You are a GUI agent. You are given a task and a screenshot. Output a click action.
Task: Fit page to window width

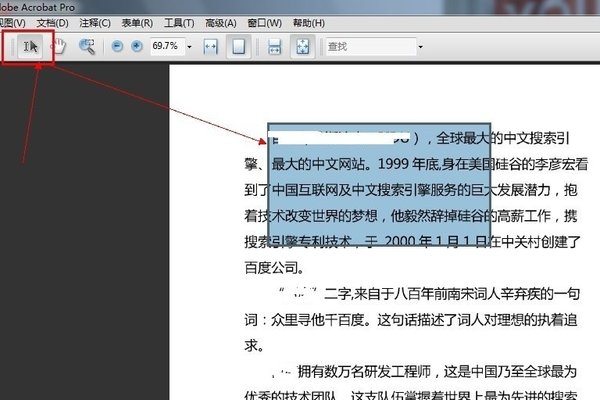click(210, 47)
